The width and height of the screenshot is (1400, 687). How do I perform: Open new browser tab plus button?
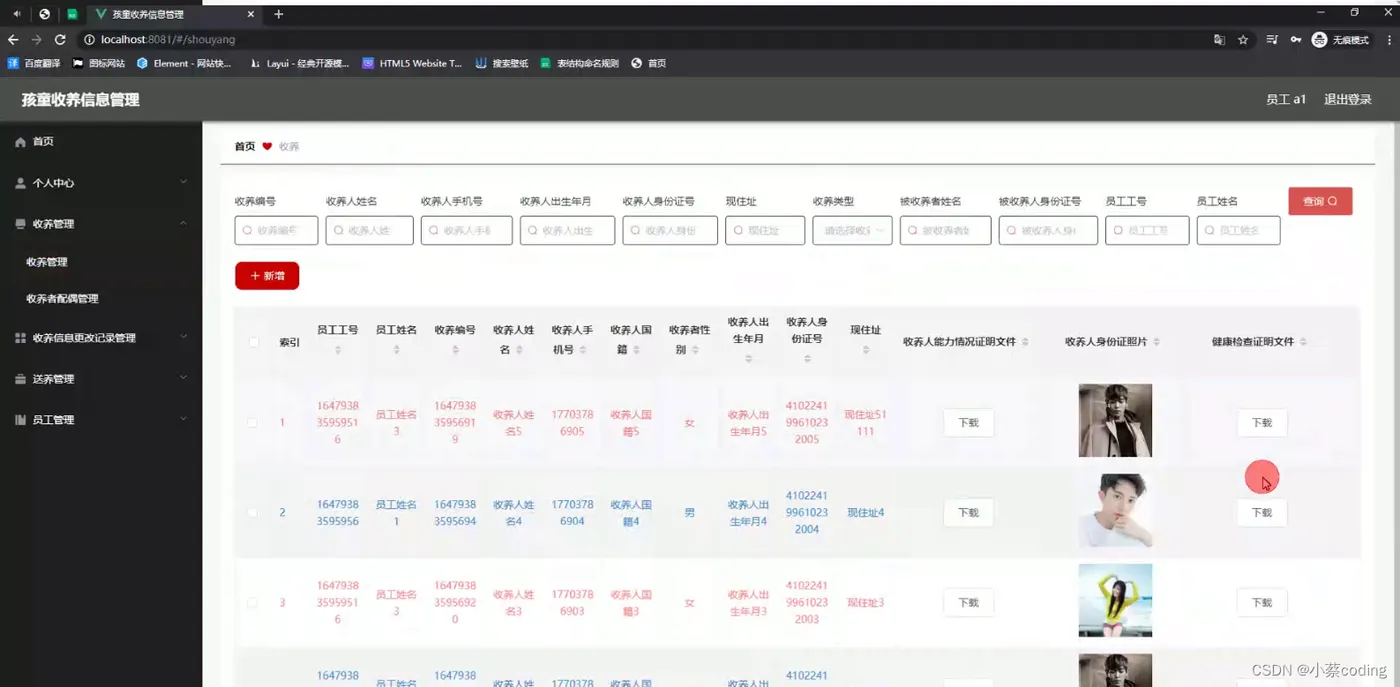[279, 14]
